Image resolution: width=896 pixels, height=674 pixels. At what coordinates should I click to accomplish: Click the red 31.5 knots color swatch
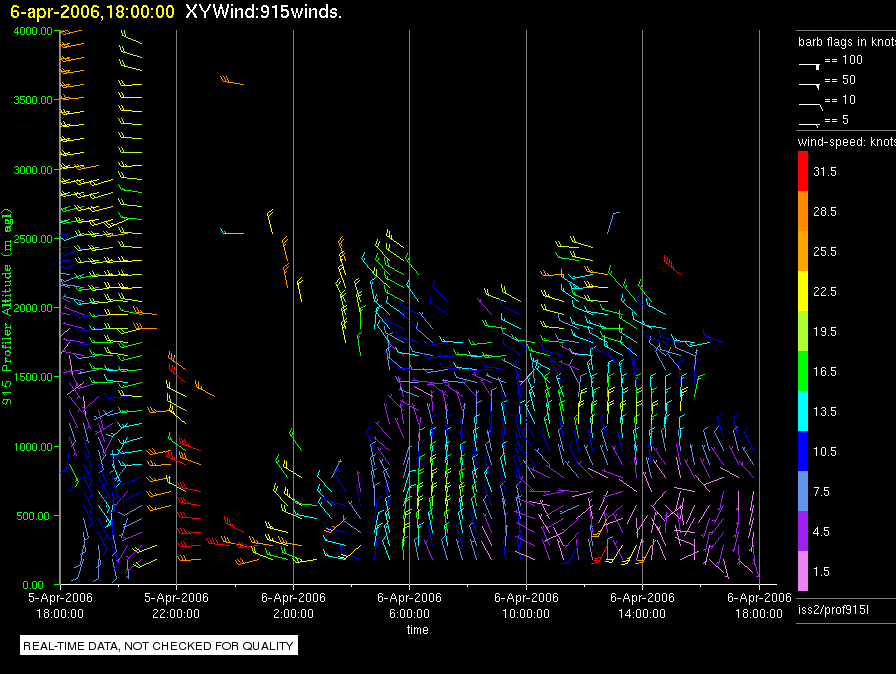[803, 171]
